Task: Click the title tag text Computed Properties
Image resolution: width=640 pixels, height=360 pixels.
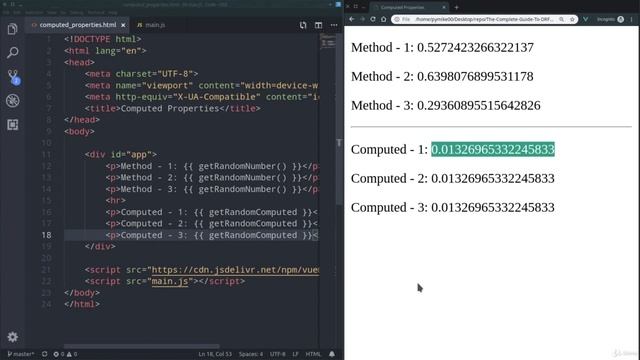Action: tap(170, 109)
